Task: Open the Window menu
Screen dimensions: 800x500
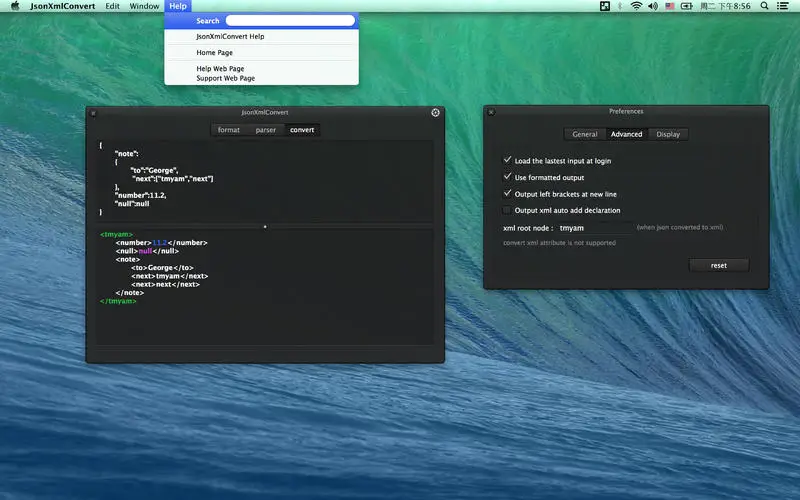Action: pyautogui.click(x=144, y=6)
